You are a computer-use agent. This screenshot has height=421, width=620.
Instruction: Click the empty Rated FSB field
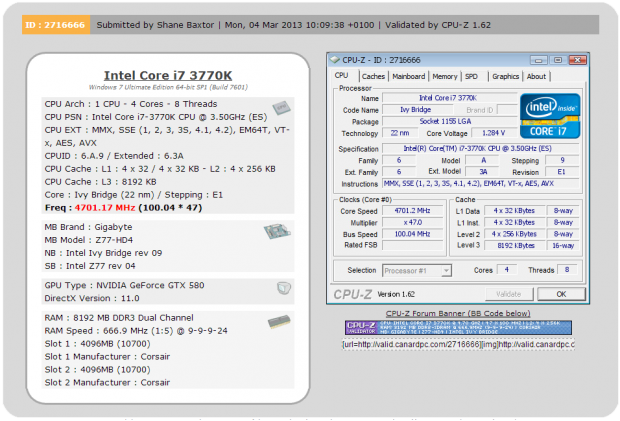tap(412, 245)
